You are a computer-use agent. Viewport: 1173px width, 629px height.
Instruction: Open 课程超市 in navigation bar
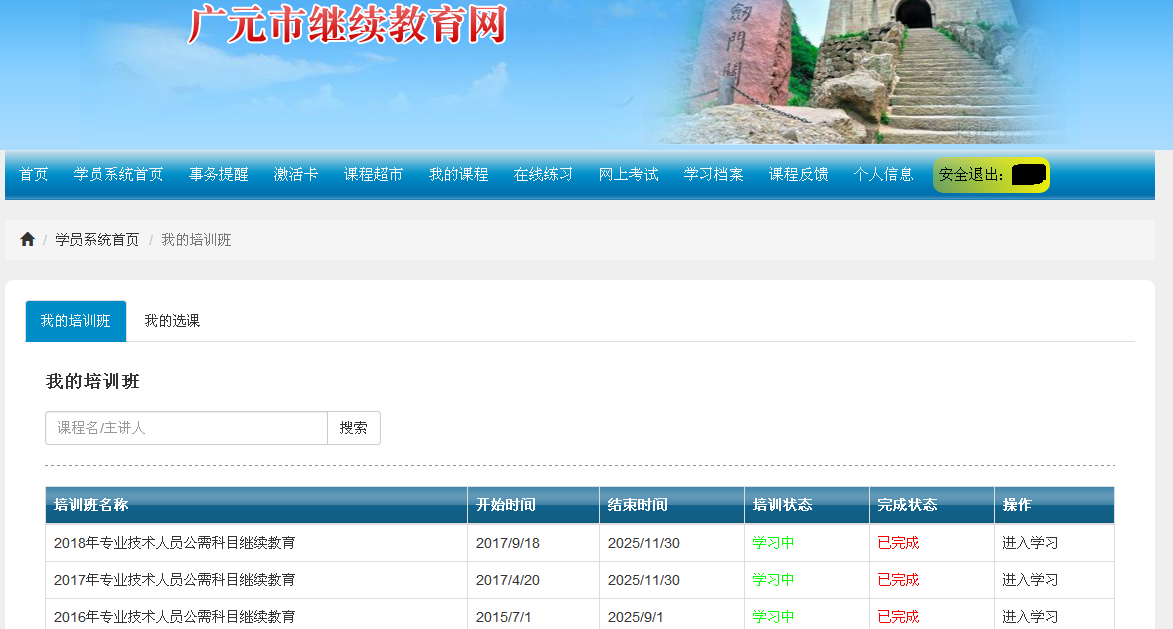click(373, 174)
